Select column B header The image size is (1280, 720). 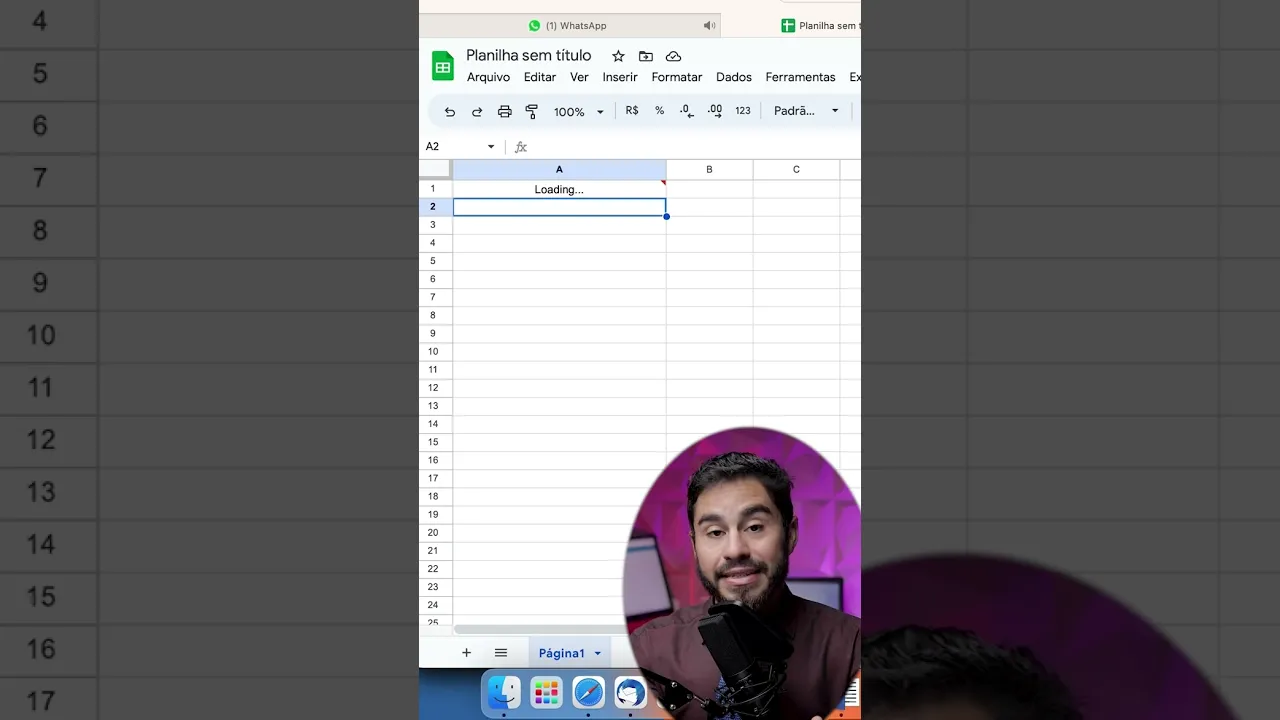click(710, 169)
